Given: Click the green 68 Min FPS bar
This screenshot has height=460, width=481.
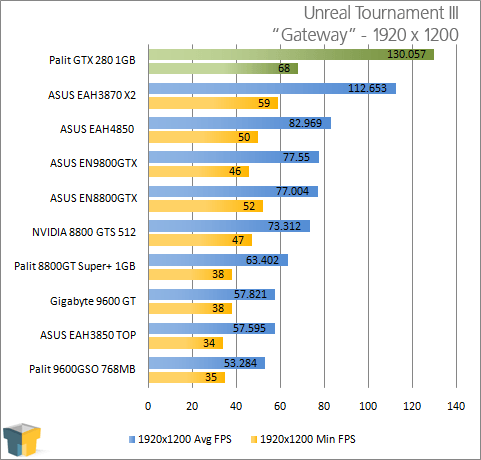Looking at the screenshot, I should tap(223, 69).
